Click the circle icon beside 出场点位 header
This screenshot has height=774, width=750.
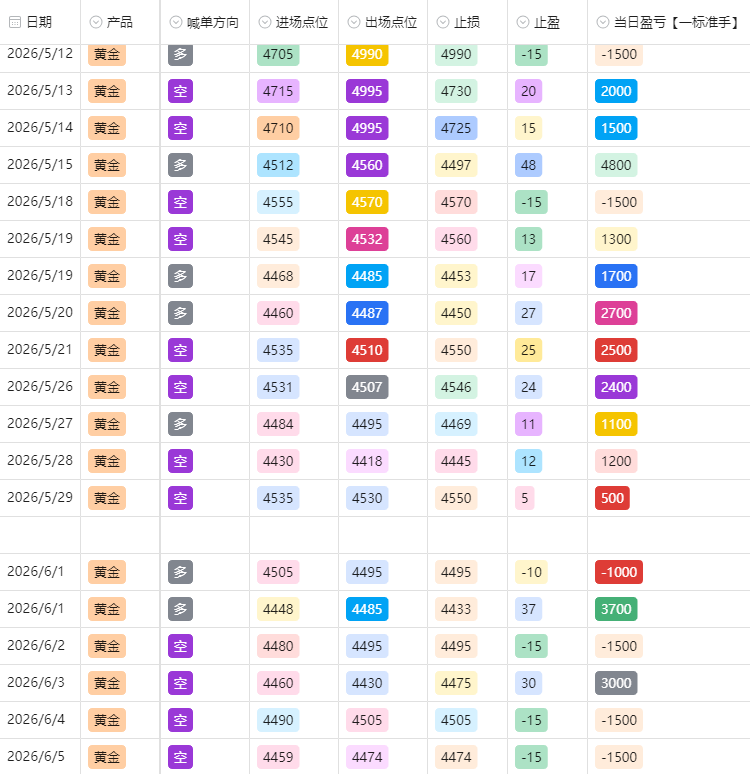pyautogui.click(x=354, y=22)
